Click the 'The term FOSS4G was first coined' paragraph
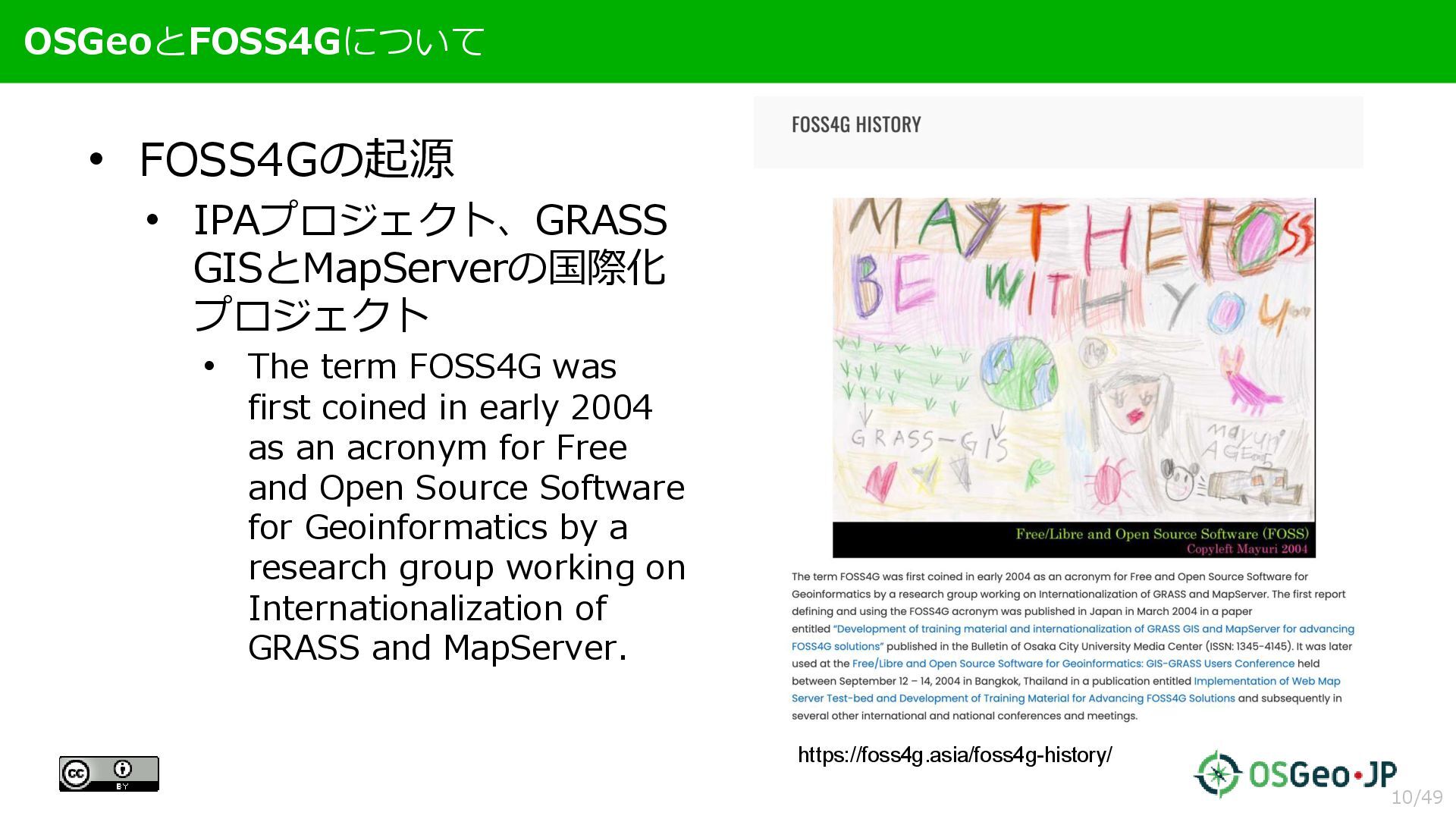Screen dimensions: 1456x819 click(466, 507)
